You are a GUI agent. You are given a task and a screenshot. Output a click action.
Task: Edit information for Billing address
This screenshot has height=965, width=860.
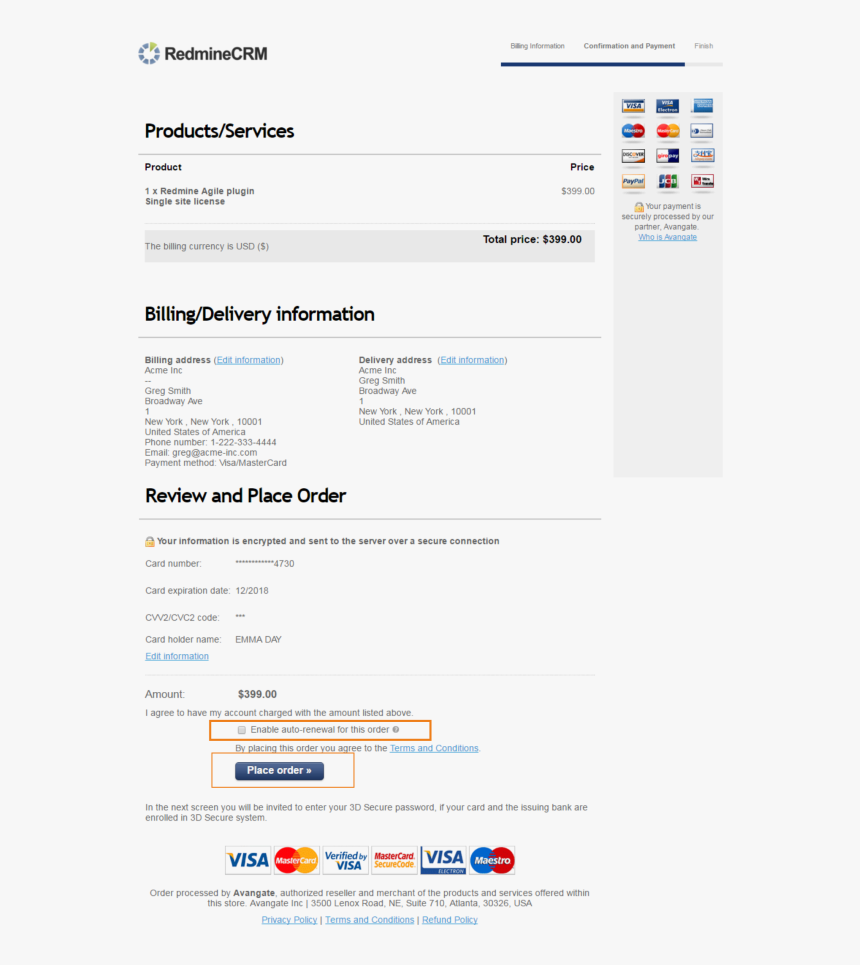(249, 360)
